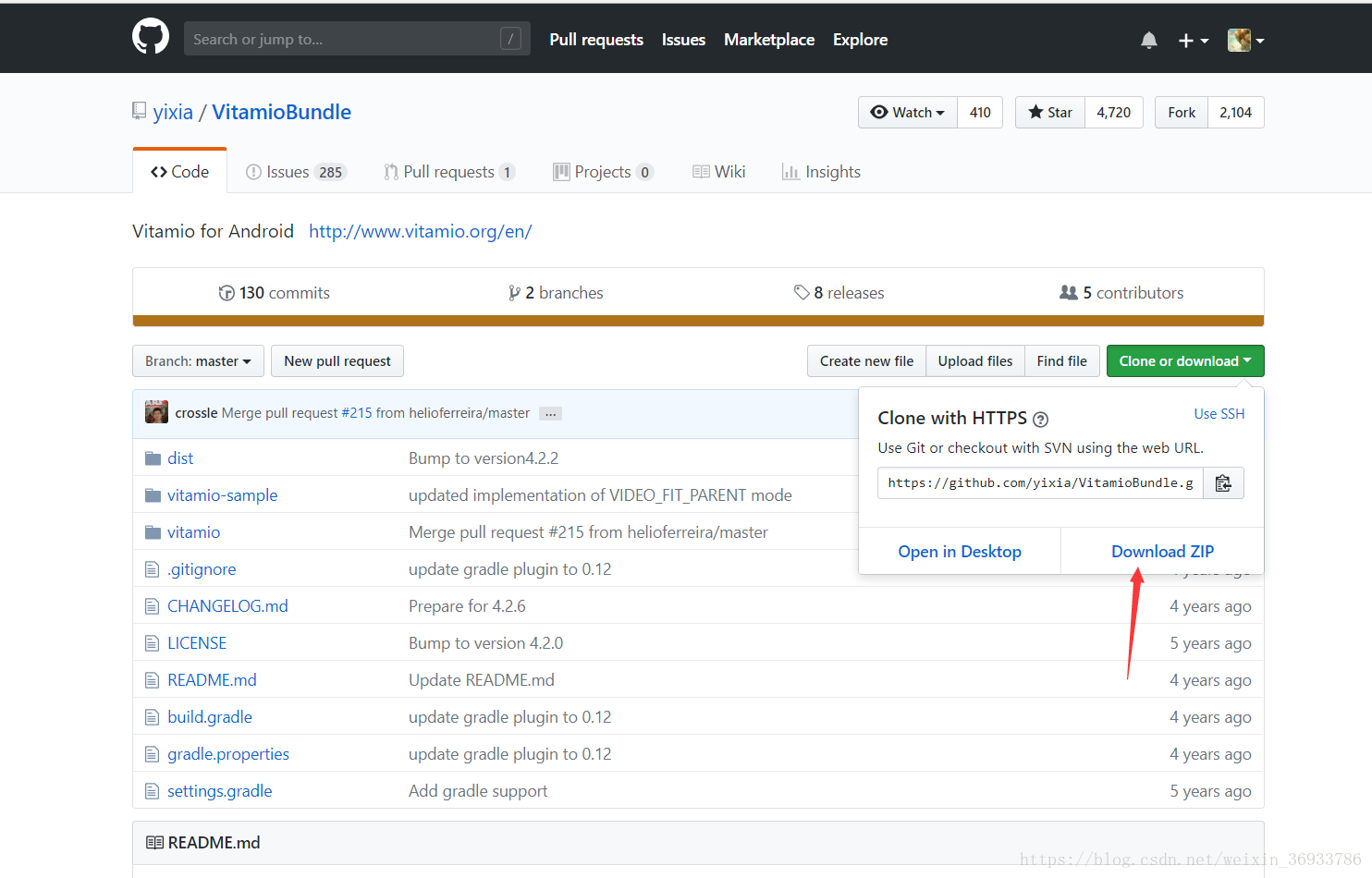
Task: Click the contributors people icon
Action: coord(1069,293)
